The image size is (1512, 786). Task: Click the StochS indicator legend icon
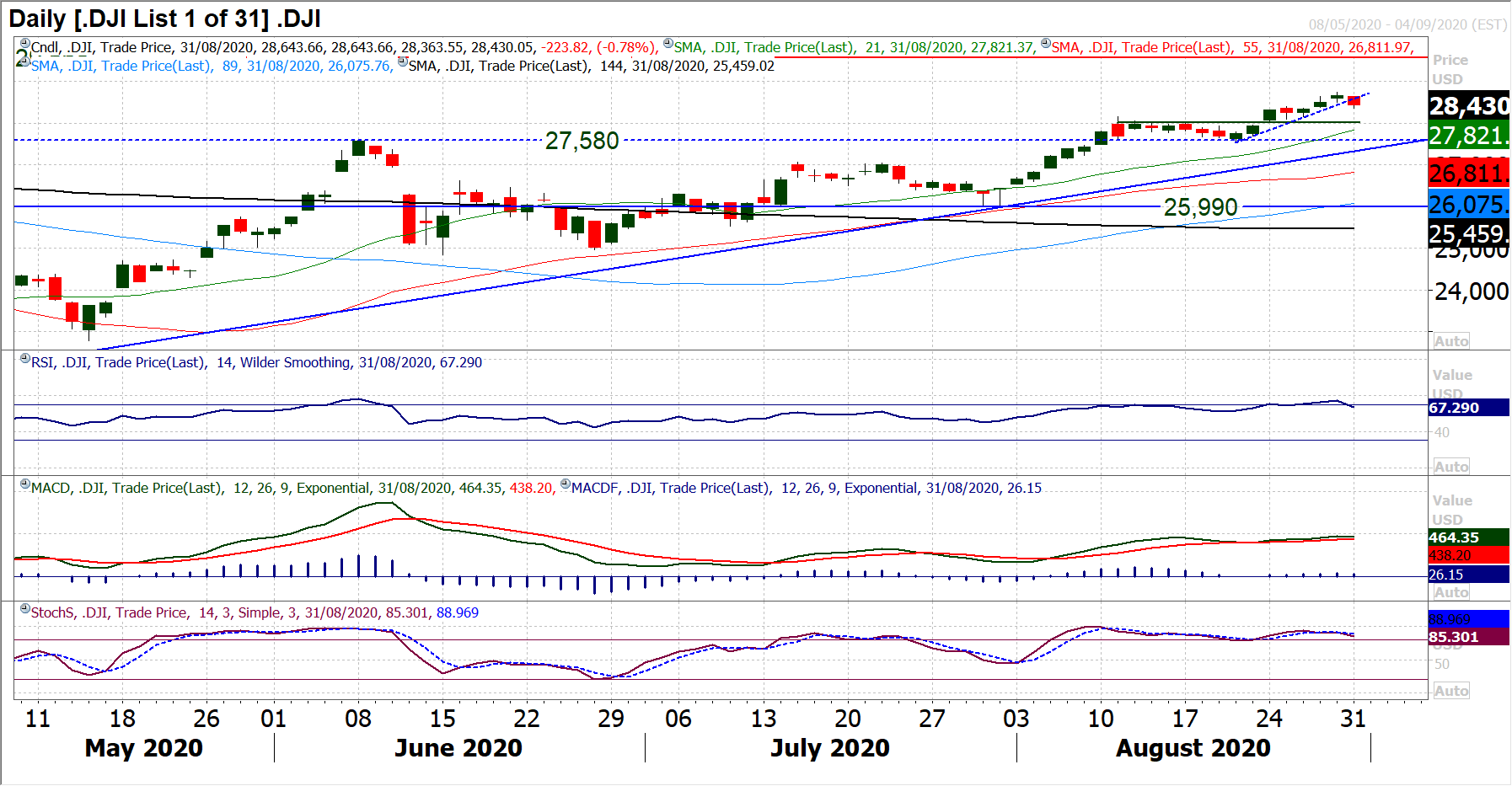[25, 609]
